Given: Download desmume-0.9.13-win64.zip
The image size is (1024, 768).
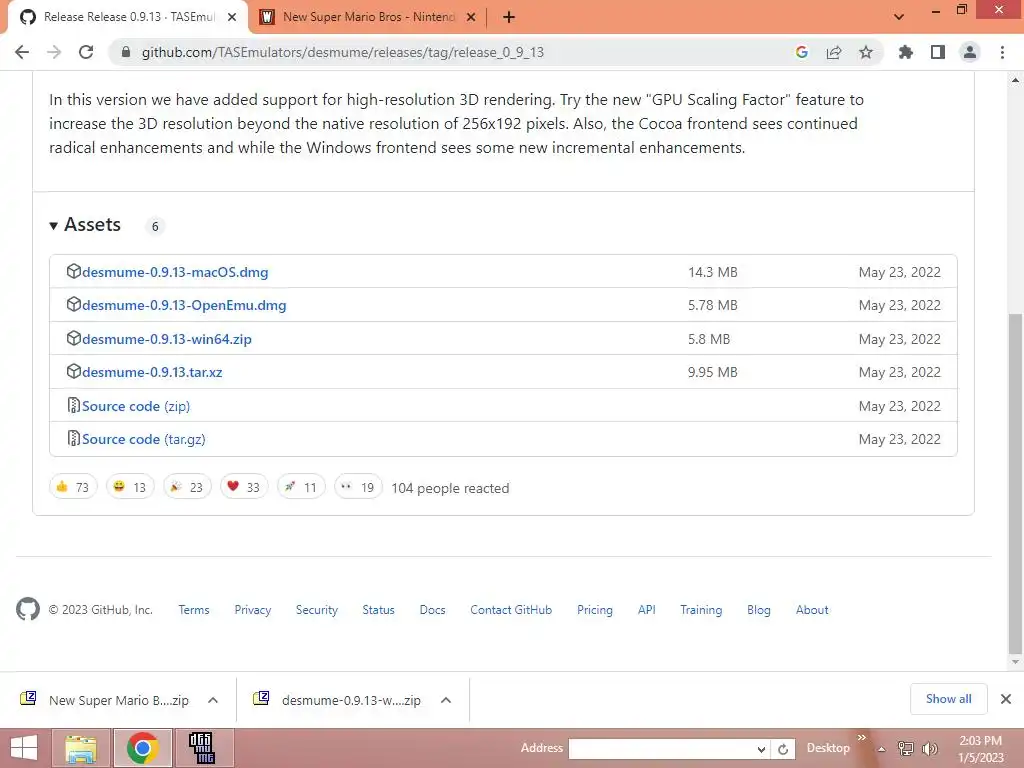Looking at the screenshot, I should click(x=167, y=340).
